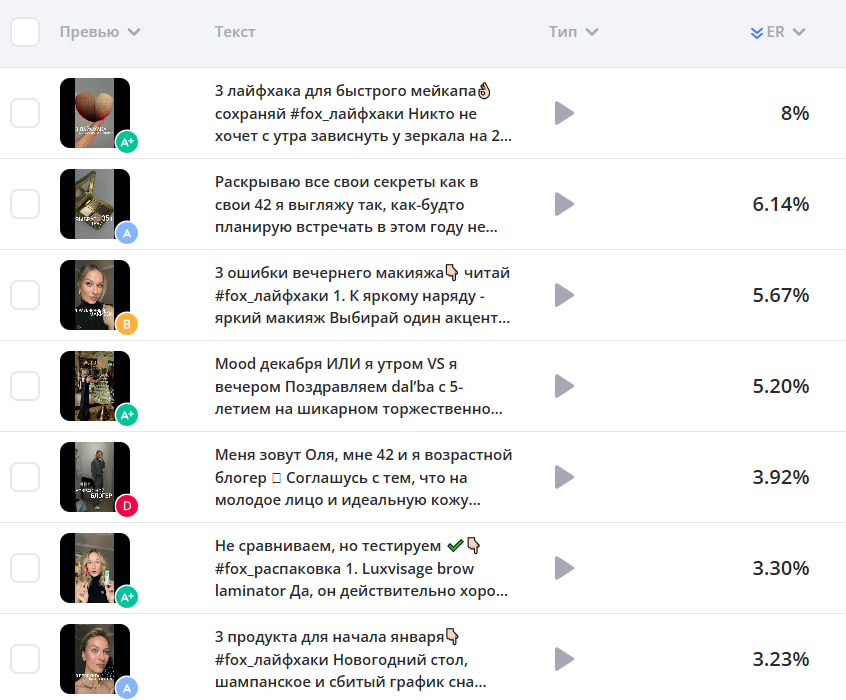Click text Не сравниваем, но тестируем
Image resolution: width=846 pixels, height=700 pixels.
(328, 546)
